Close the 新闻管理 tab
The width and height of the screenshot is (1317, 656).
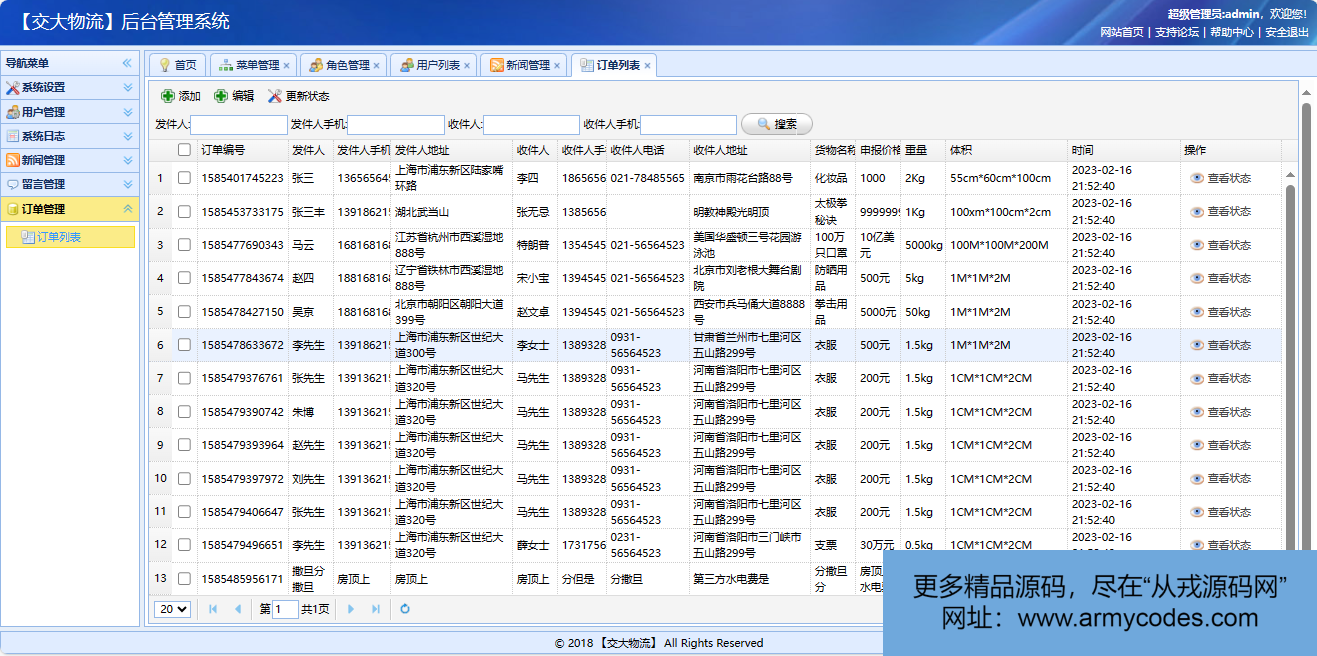(x=558, y=66)
